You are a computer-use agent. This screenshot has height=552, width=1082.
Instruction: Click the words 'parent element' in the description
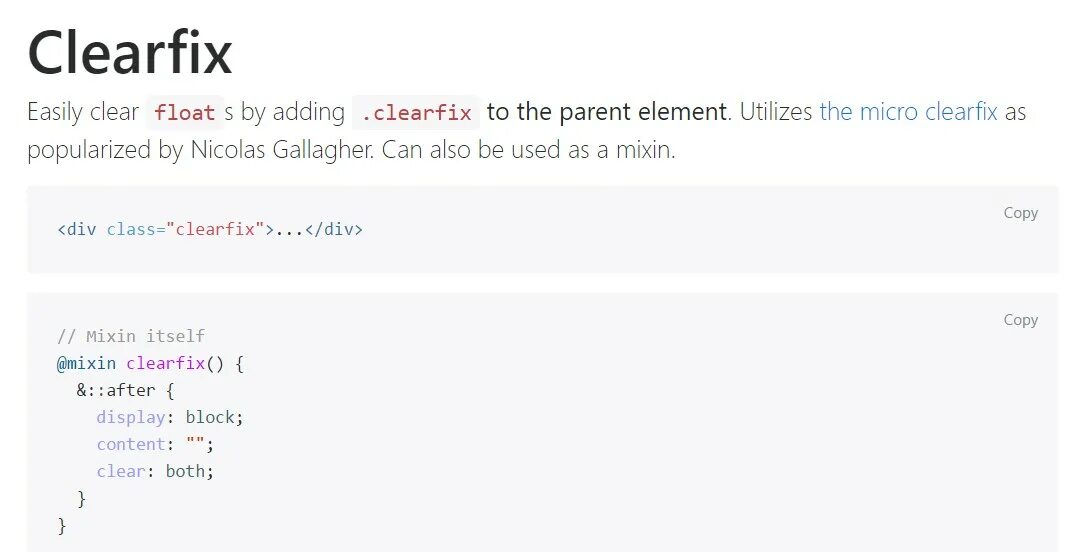641,112
